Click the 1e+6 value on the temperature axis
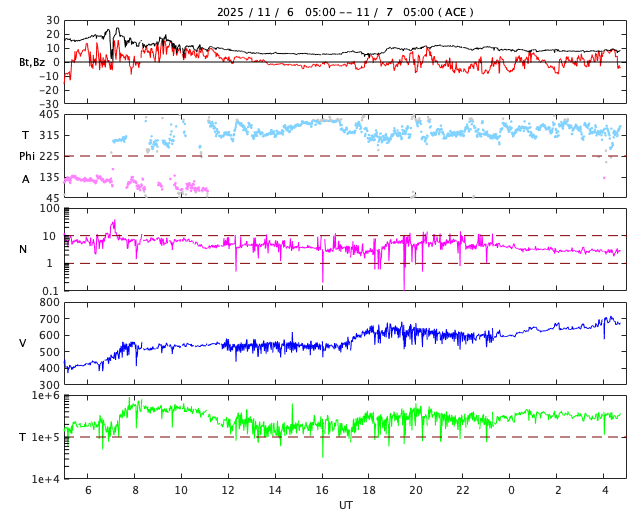 (44, 396)
